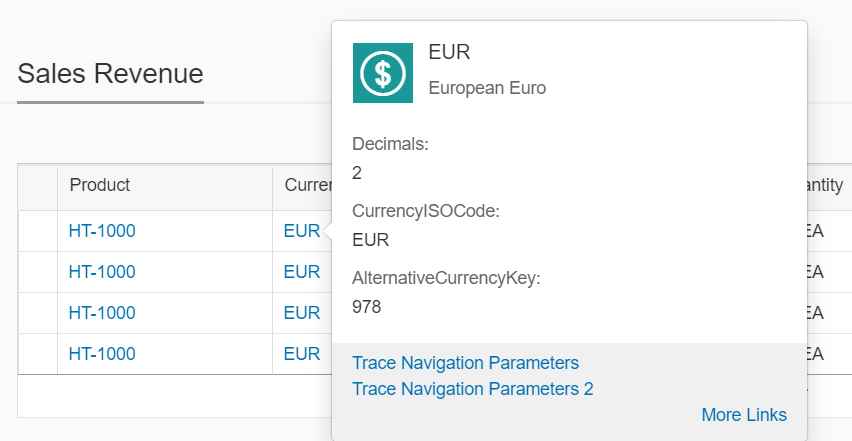This screenshot has height=441, width=852.
Task: Open the Sales Revenue tab
Action: tap(110, 73)
